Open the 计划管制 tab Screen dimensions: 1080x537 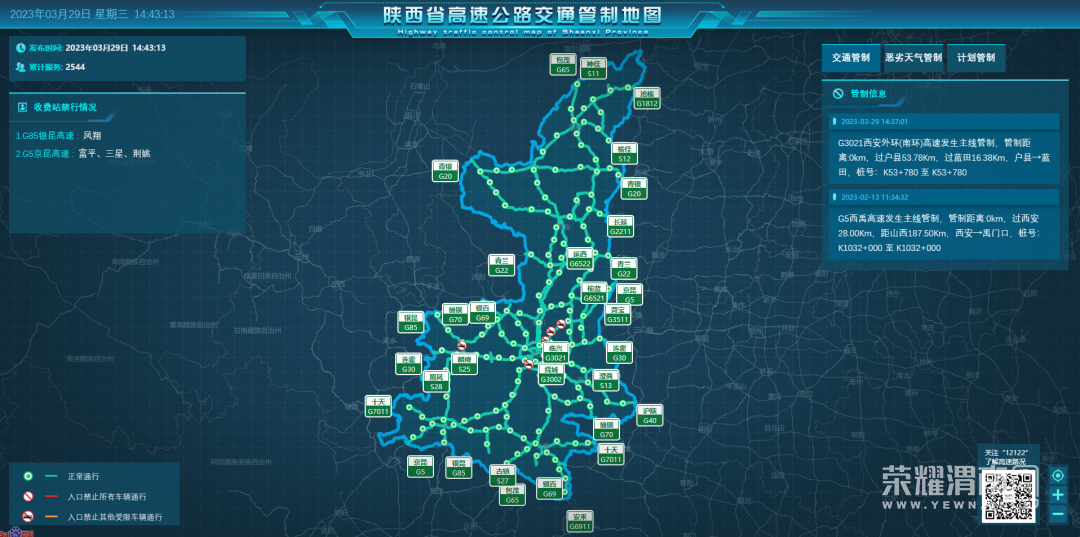pos(976,58)
